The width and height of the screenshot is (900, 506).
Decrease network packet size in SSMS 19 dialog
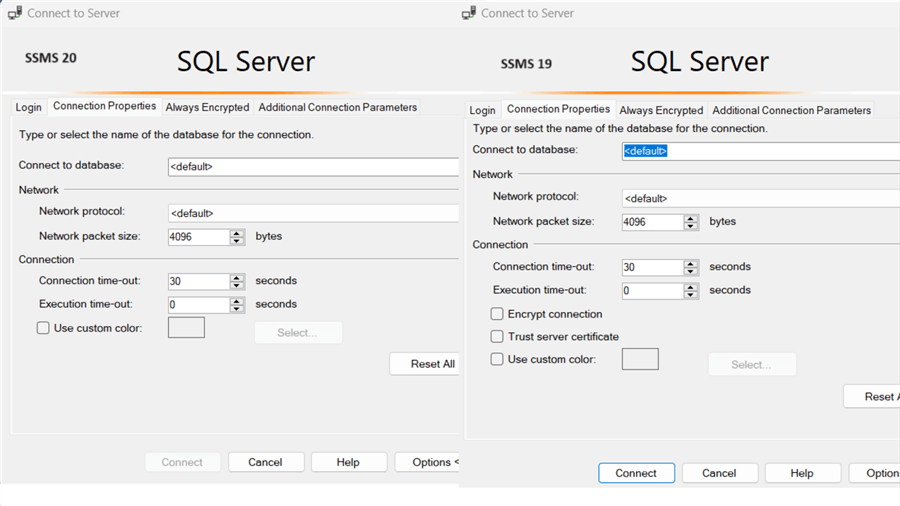(x=691, y=227)
